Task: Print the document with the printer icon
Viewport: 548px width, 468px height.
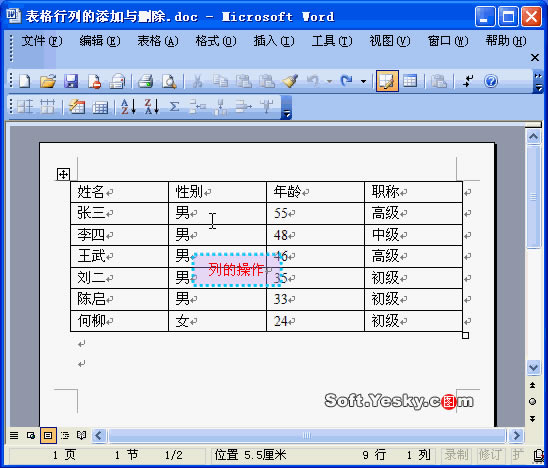Action: point(146,81)
